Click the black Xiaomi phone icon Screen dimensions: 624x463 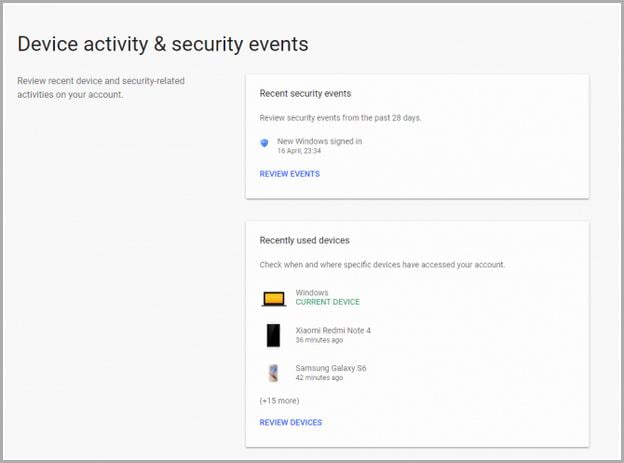pyautogui.click(x=273, y=335)
